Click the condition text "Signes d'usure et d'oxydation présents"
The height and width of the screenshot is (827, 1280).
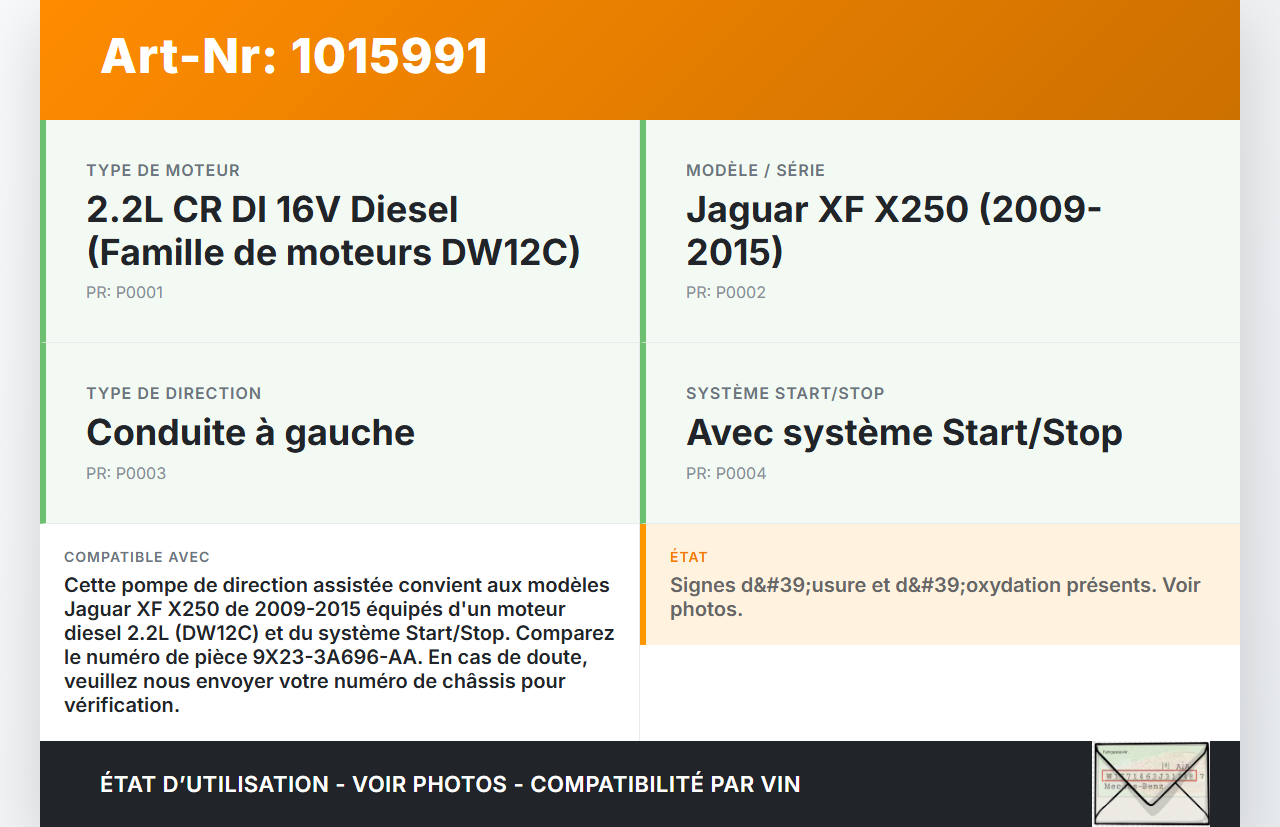(935, 597)
